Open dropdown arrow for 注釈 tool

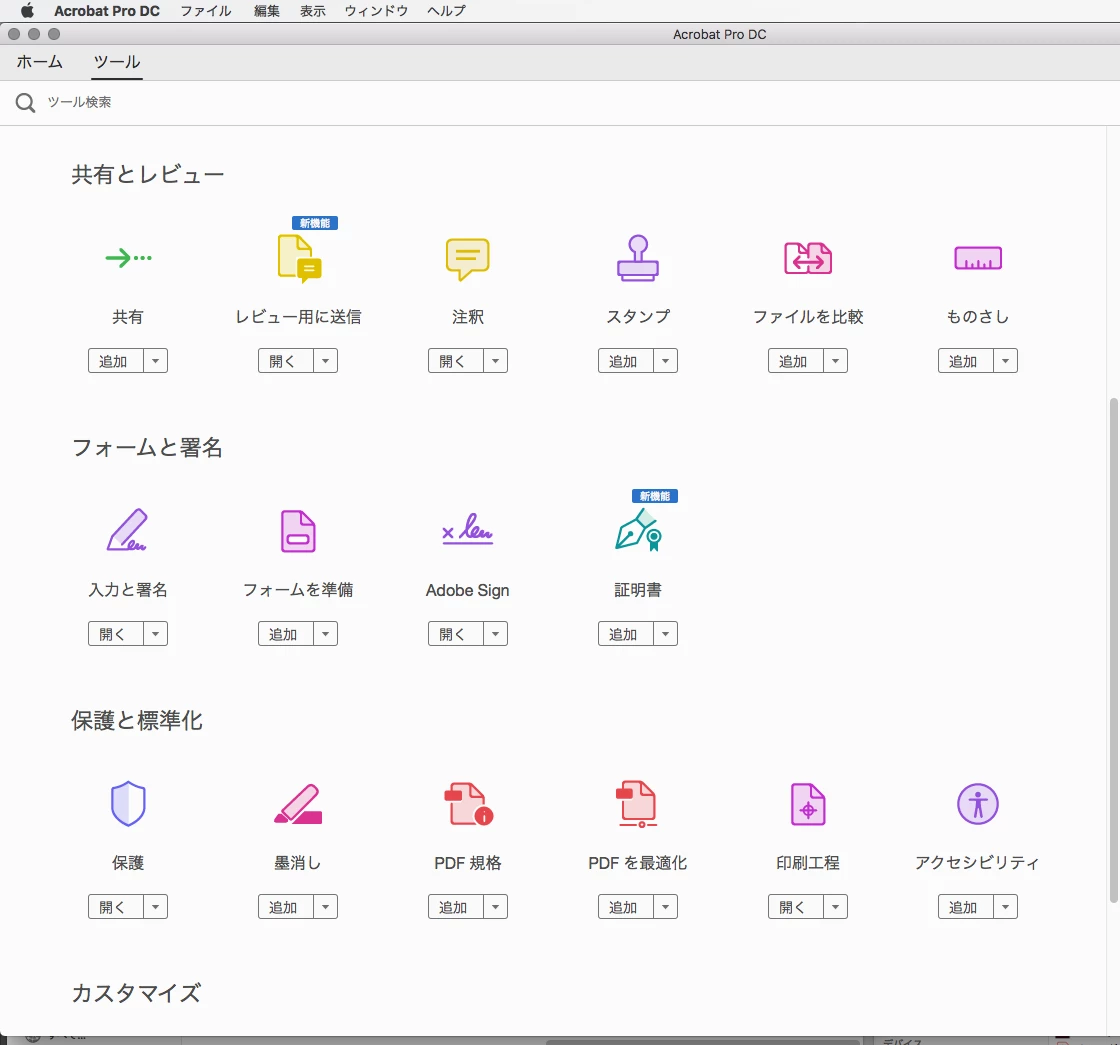click(x=496, y=361)
